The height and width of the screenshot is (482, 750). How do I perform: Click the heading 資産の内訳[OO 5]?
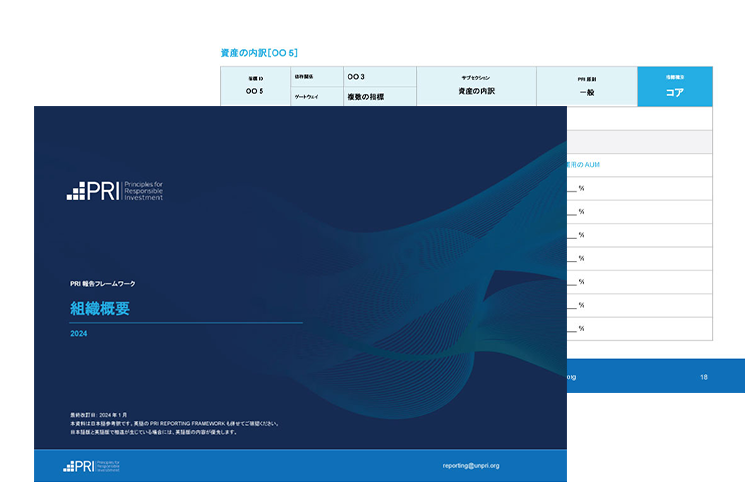(x=259, y=53)
